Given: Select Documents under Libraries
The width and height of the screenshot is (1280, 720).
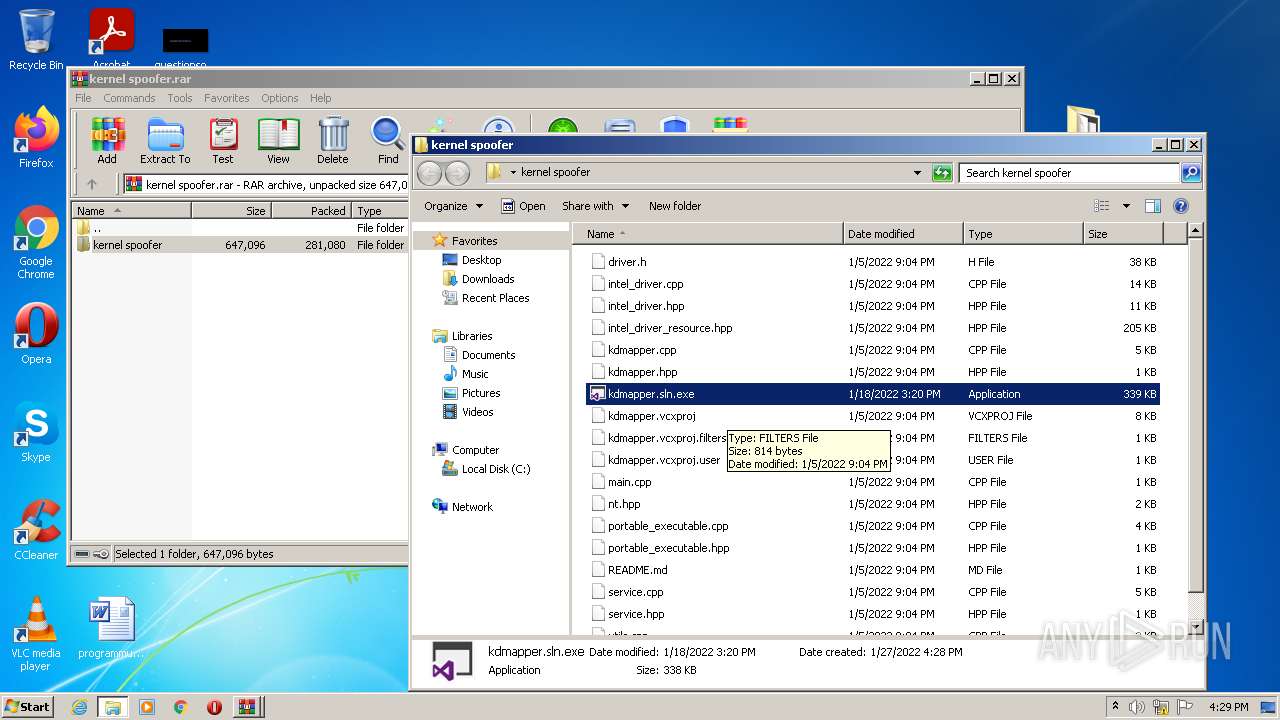Looking at the screenshot, I should tap(488, 355).
